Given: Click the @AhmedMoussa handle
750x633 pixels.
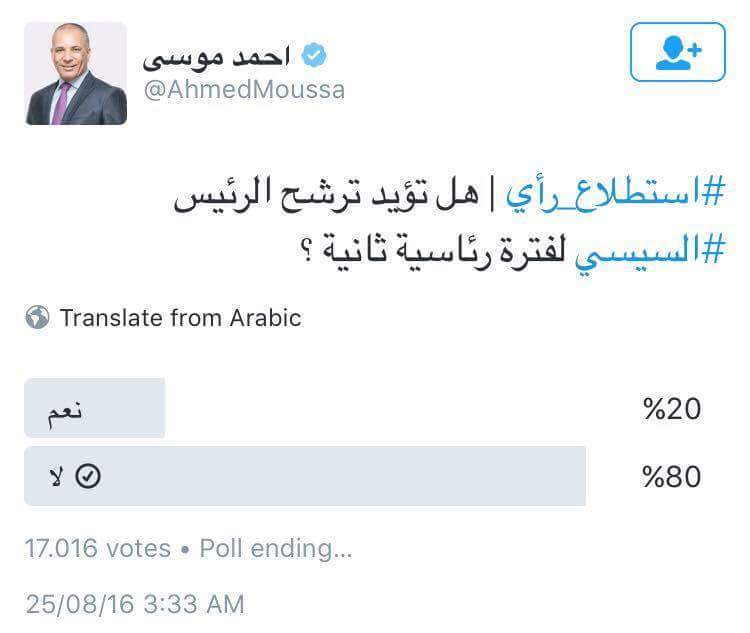Looking at the screenshot, I should [244, 90].
